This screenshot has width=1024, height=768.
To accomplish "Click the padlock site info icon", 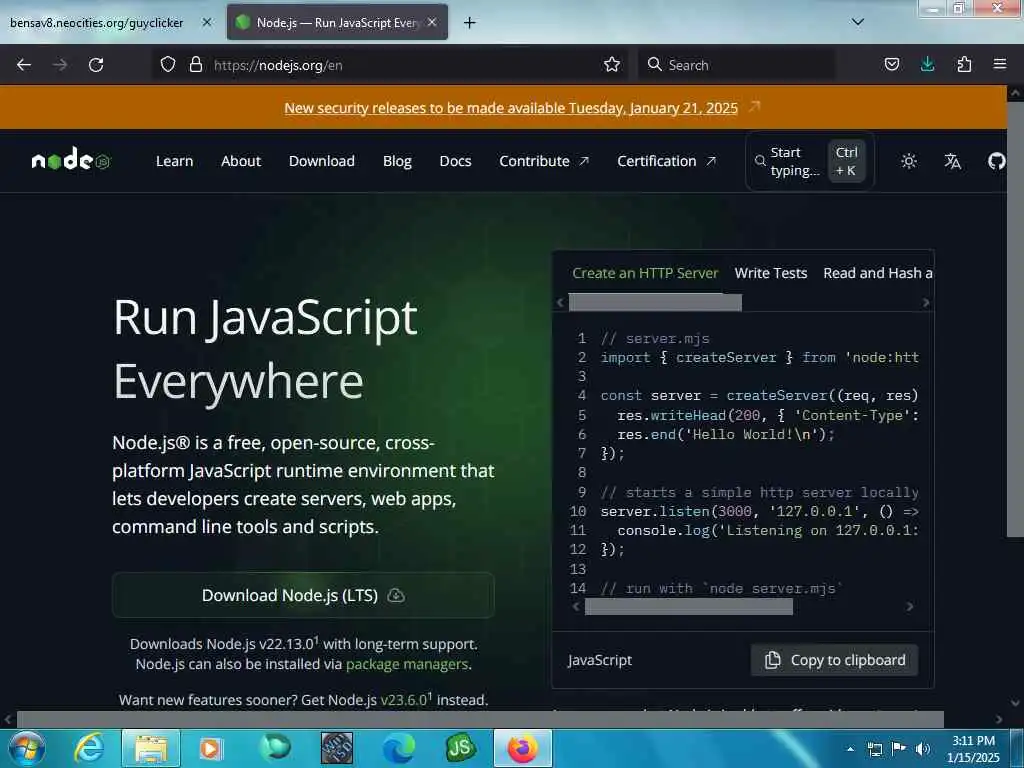I will click(x=195, y=65).
